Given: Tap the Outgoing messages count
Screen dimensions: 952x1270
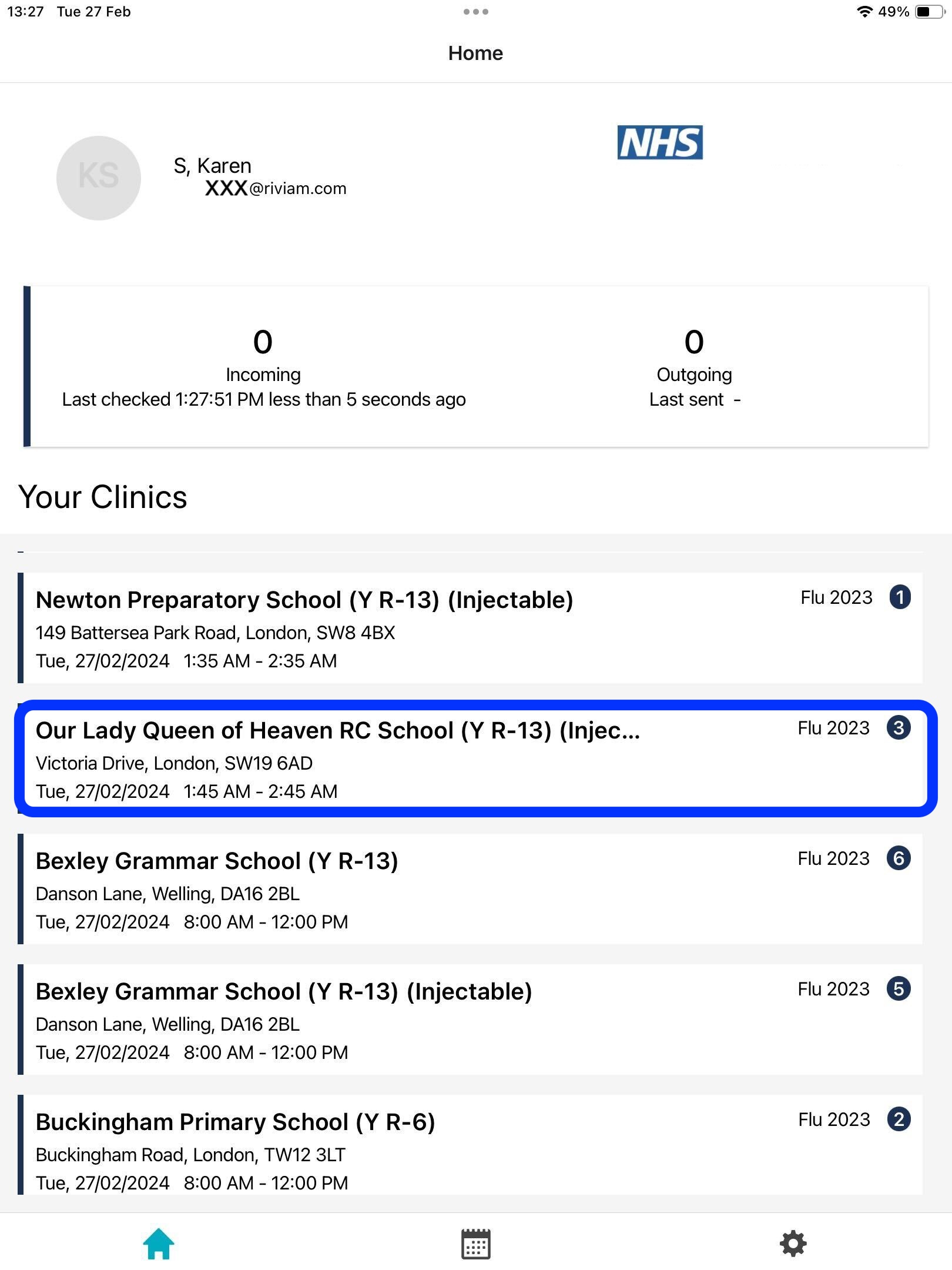Looking at the screenshot, I should point(694,342).
